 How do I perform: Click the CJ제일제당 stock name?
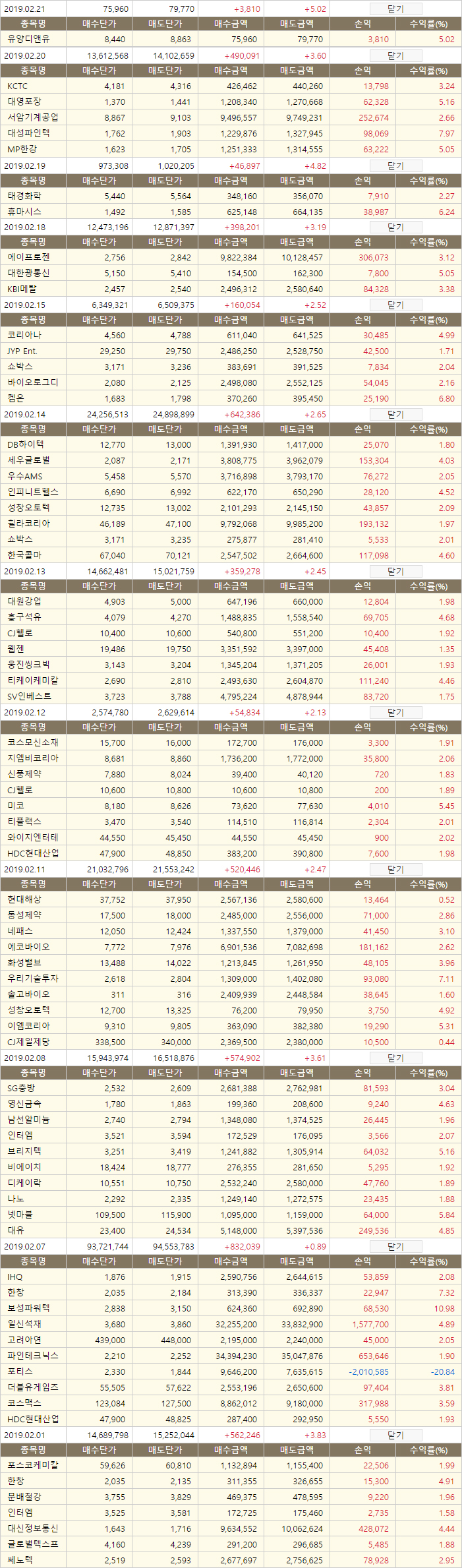click(x=28, y=1042)
